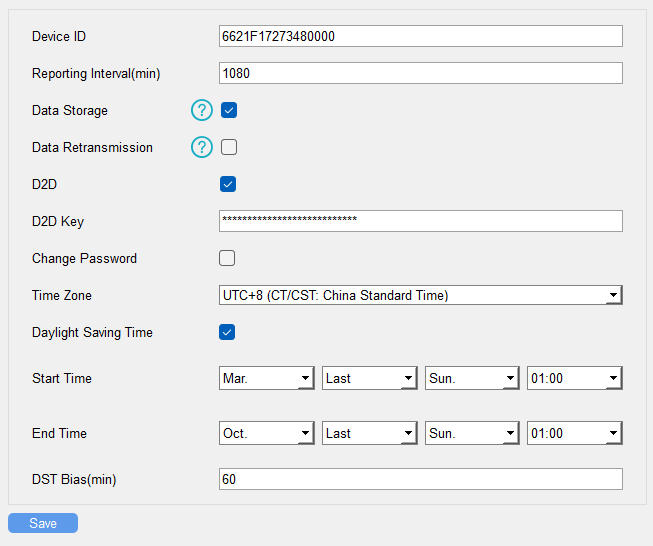Image resolution: width=653 pixels, height=546 pixels.
Task: Open the Time Zone dropdown
Action: click(420, 295)
